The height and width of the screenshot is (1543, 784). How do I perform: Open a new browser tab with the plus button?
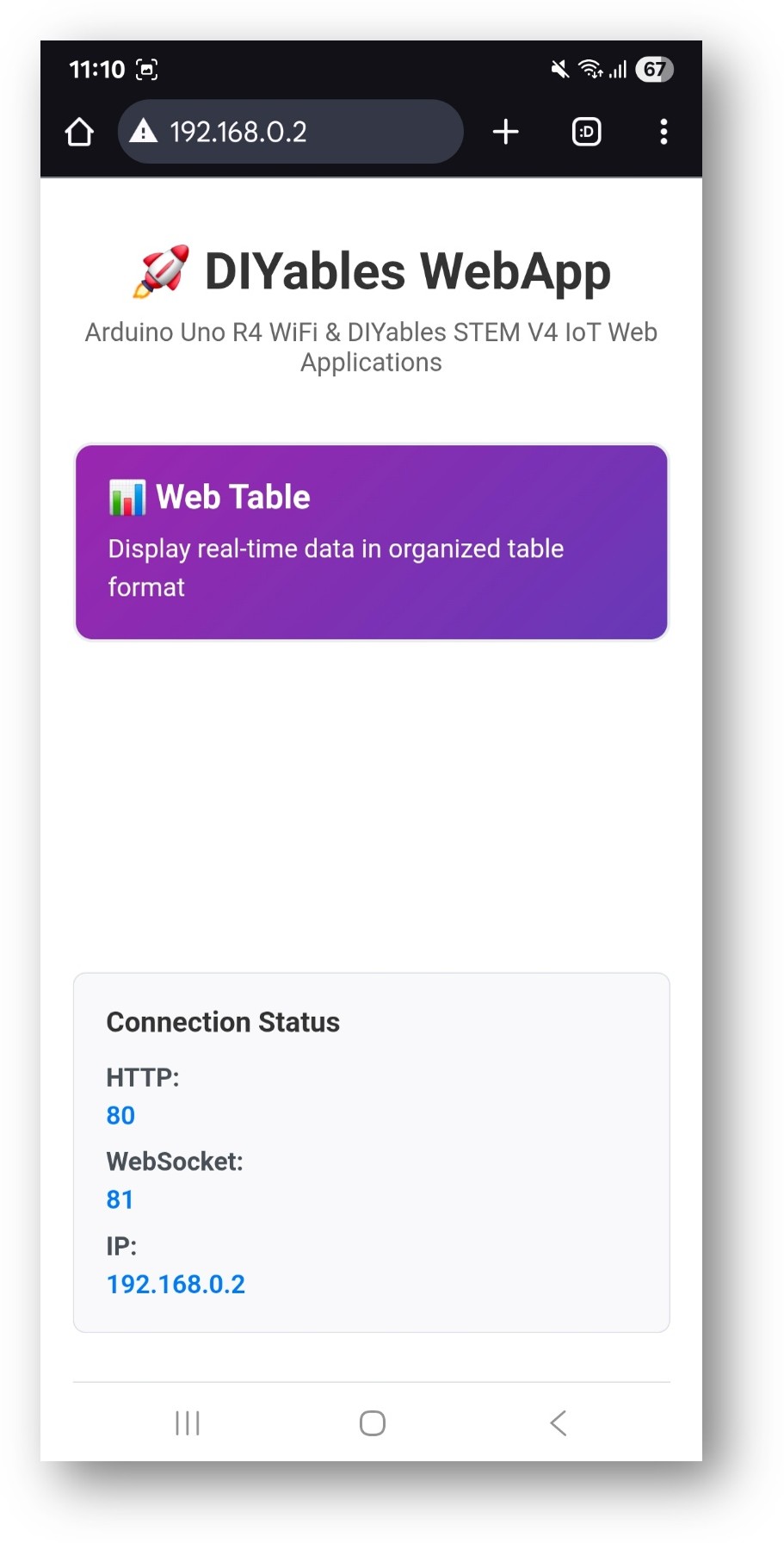tap(506, 132)
